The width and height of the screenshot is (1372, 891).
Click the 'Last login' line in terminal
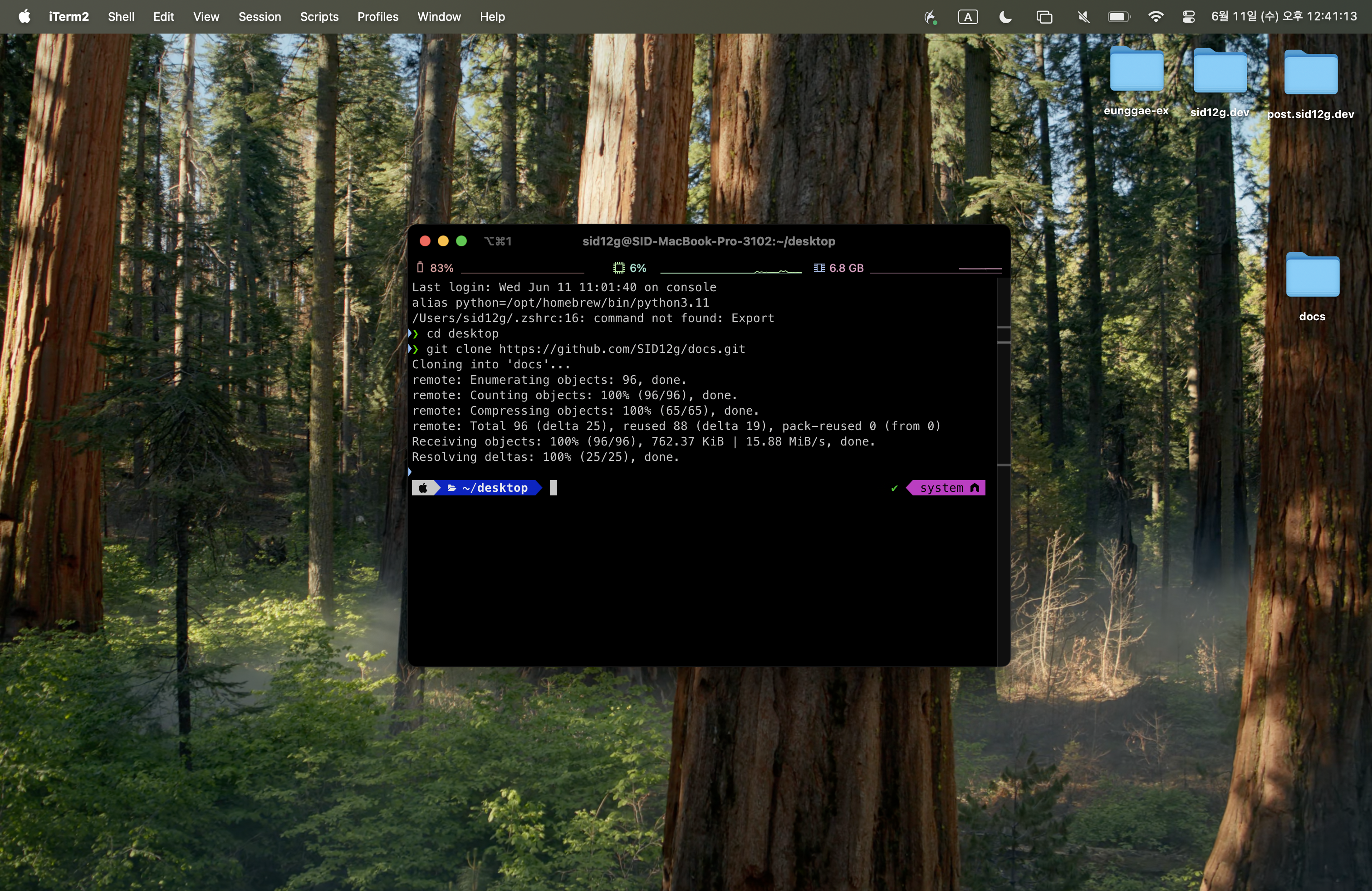point(564,288)
